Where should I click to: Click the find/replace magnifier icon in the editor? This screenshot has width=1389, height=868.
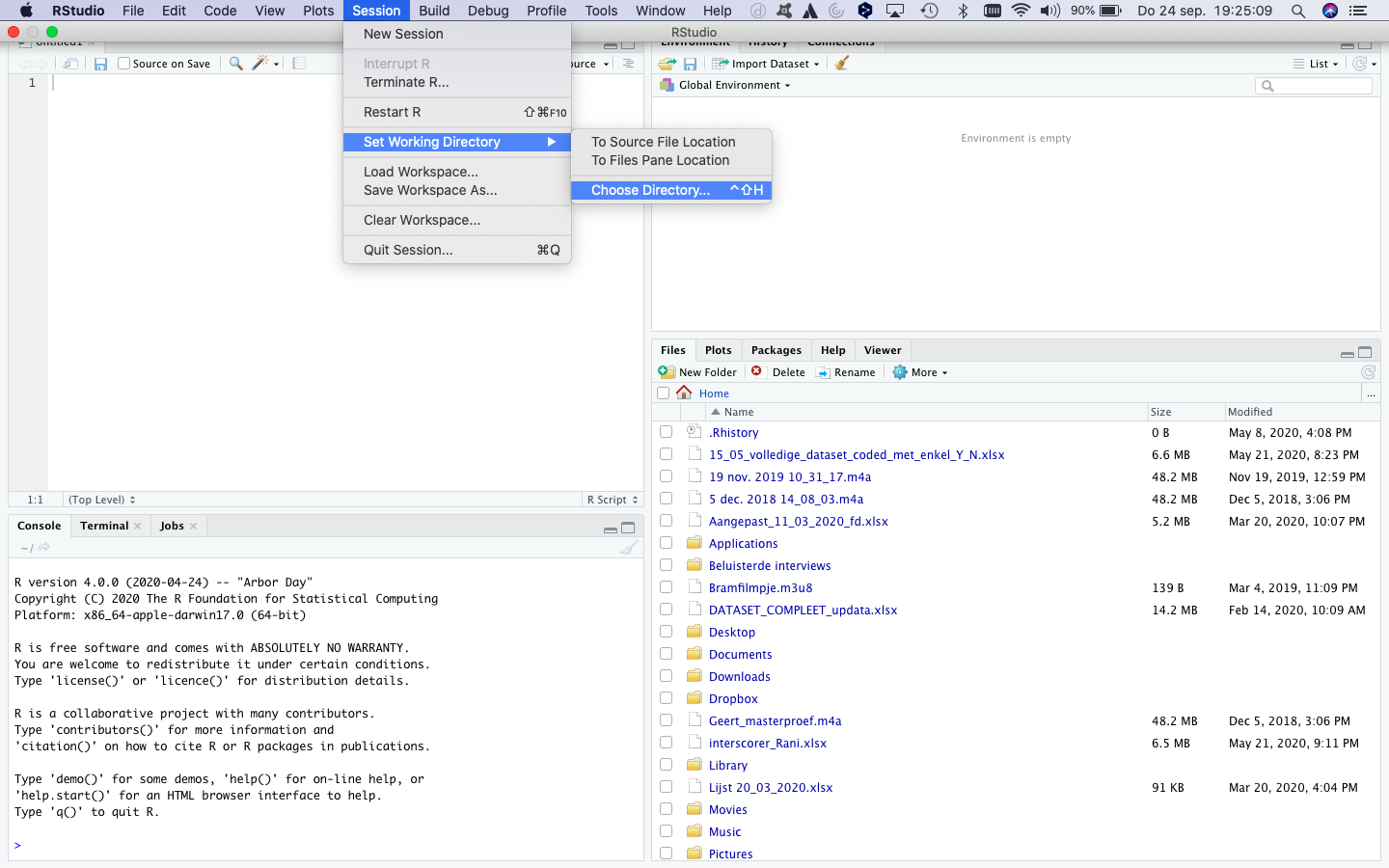tap(235, 64)
